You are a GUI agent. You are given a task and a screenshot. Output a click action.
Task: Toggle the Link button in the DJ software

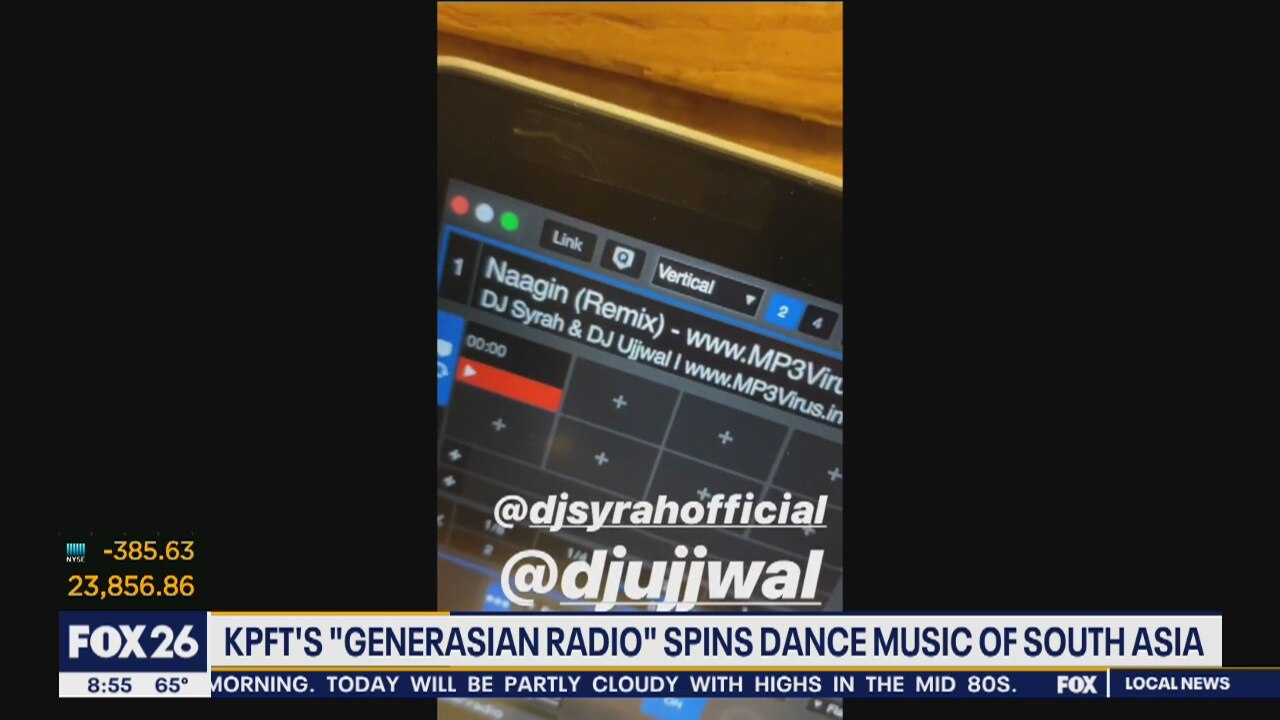tap(567, 241)
